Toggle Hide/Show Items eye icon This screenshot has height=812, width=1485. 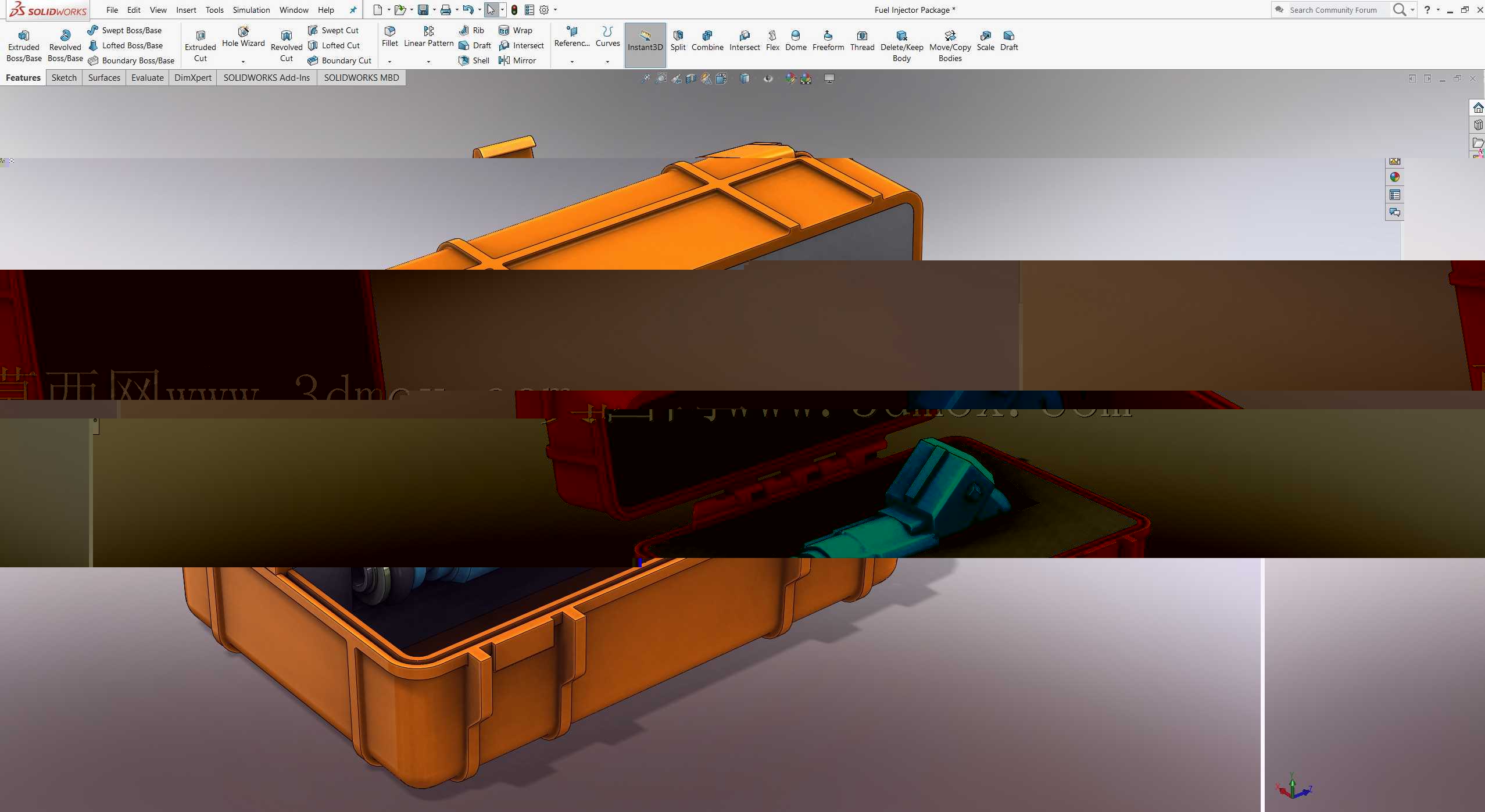[768, 78]
